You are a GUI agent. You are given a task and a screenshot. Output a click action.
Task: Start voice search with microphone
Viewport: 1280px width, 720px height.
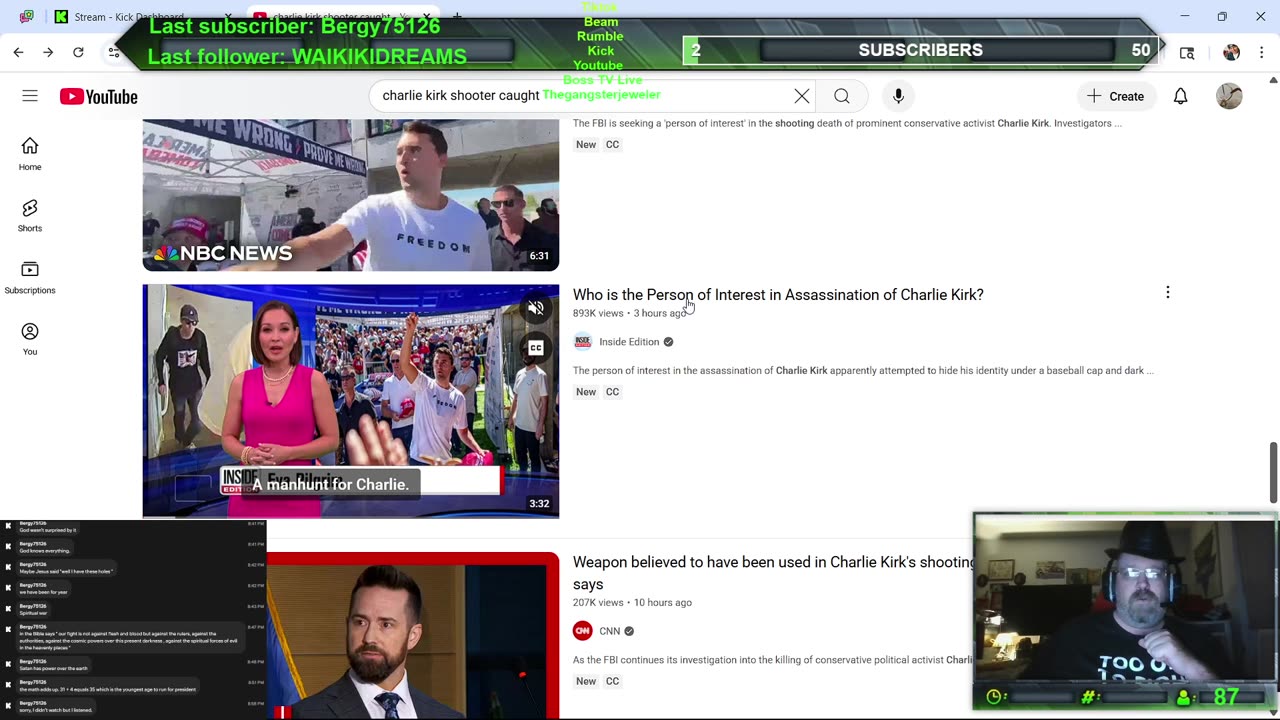click(x=898, y=96)
